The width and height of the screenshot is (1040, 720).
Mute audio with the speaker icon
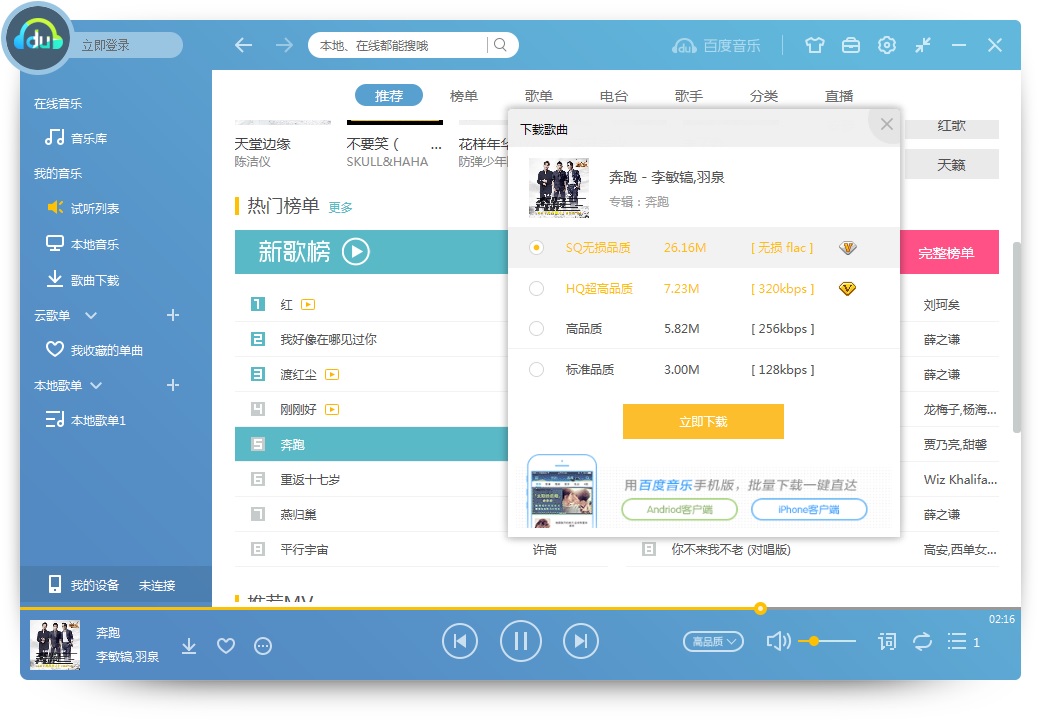(778, 641)
